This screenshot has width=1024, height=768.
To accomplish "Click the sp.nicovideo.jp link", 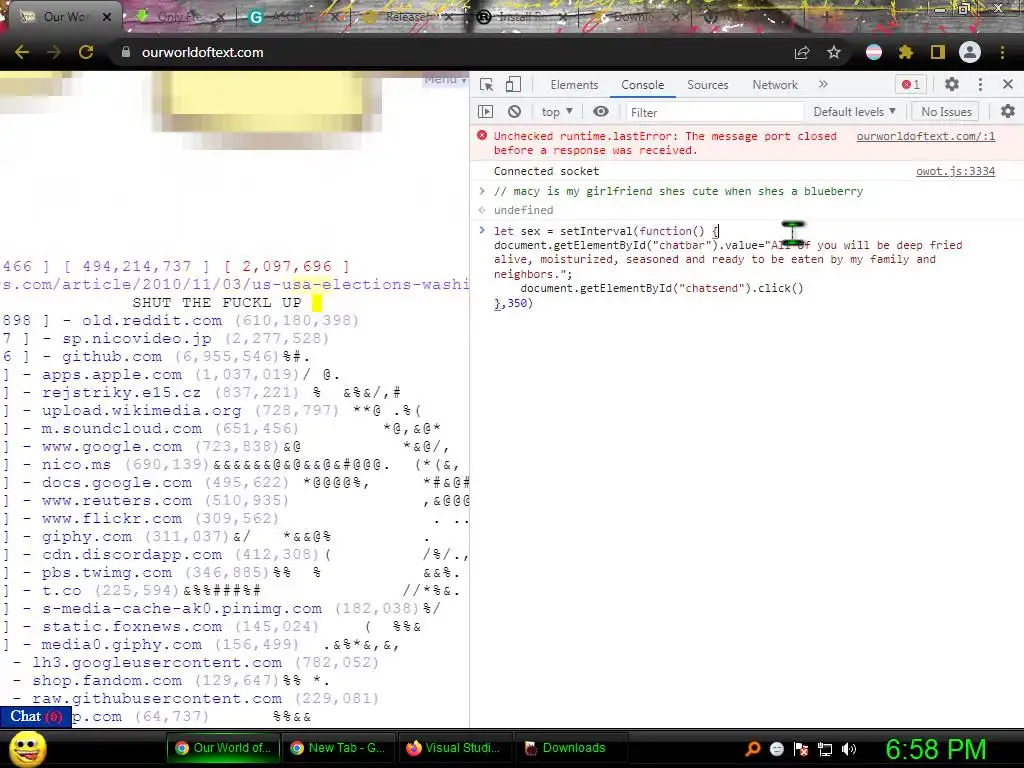I will (x=136, y=338).
